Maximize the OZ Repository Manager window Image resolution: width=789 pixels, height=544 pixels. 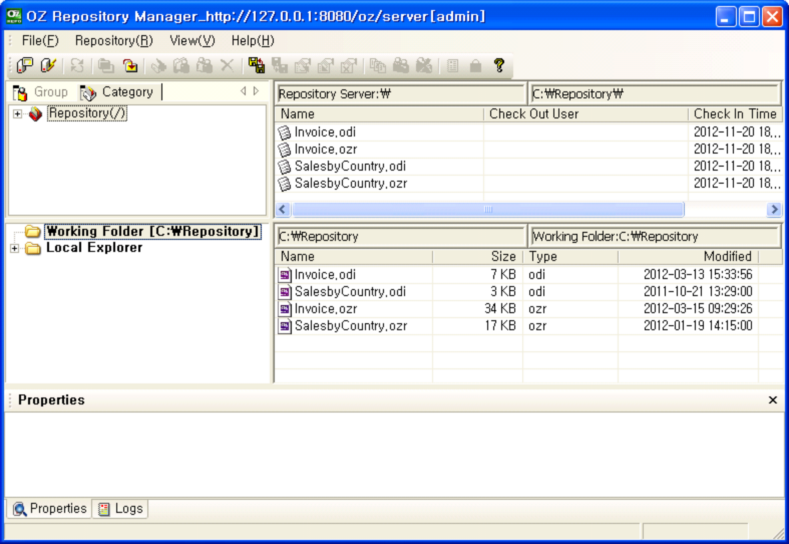coord(749,17)
